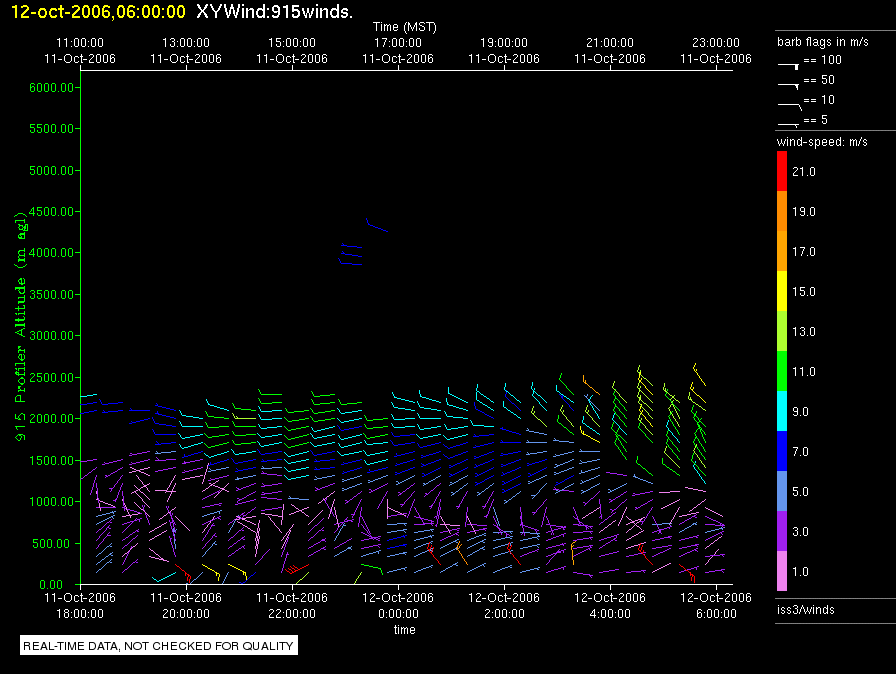Pick the yellow 15.0 wind-speed color segment
Image resolution: width=896 pixels, height=674 pixels.
click(782, 291)
